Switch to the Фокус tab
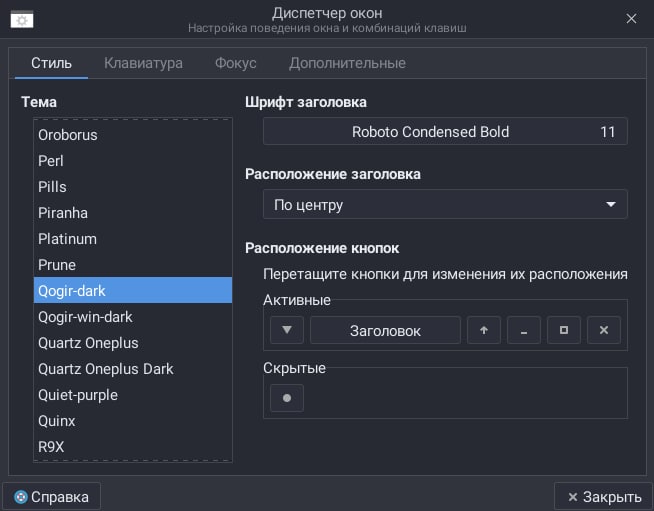Screen dimensions: 654x511 tap(236, 63)
